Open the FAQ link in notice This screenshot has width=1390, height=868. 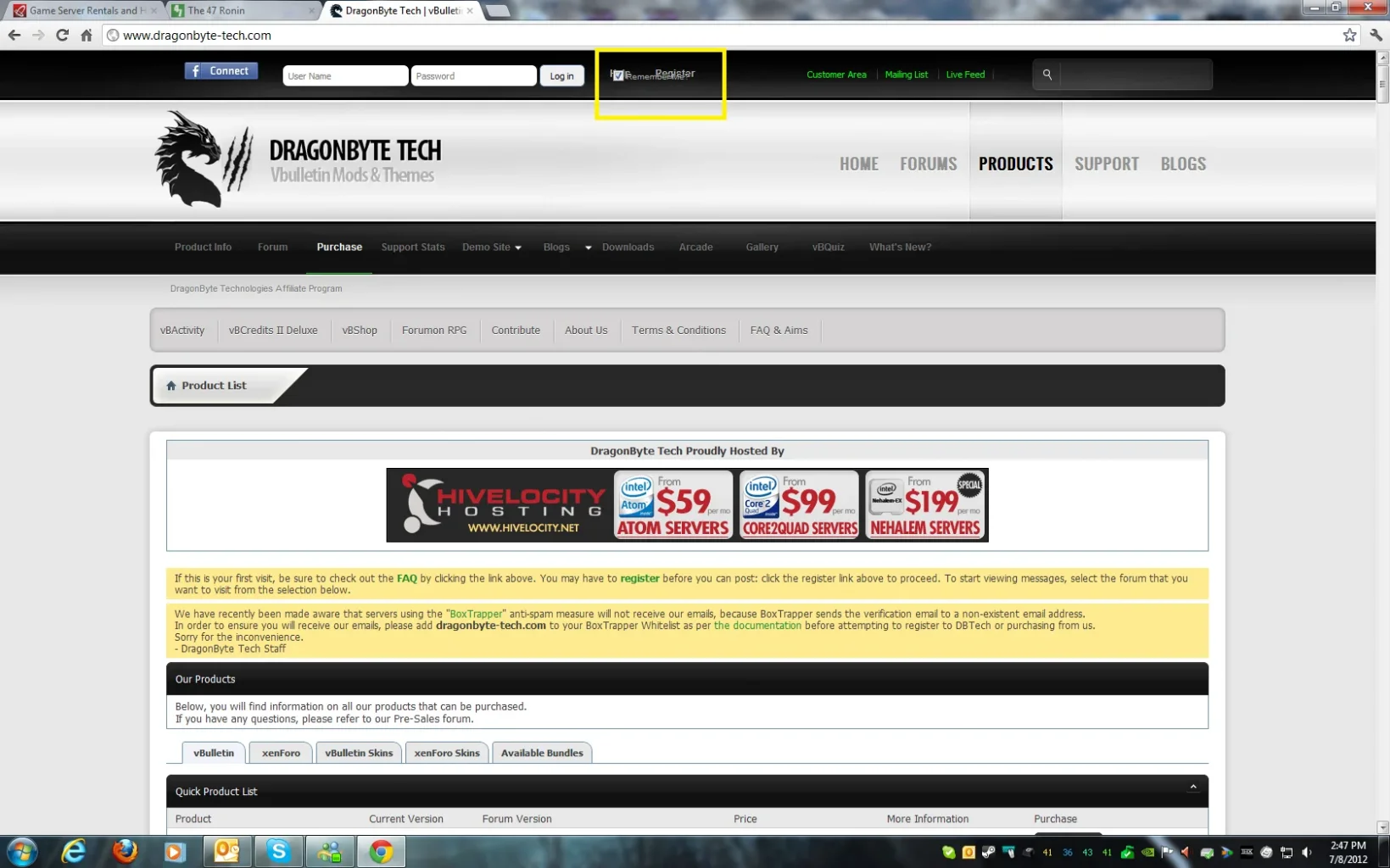pyautogui.click(x=407, y=578)
